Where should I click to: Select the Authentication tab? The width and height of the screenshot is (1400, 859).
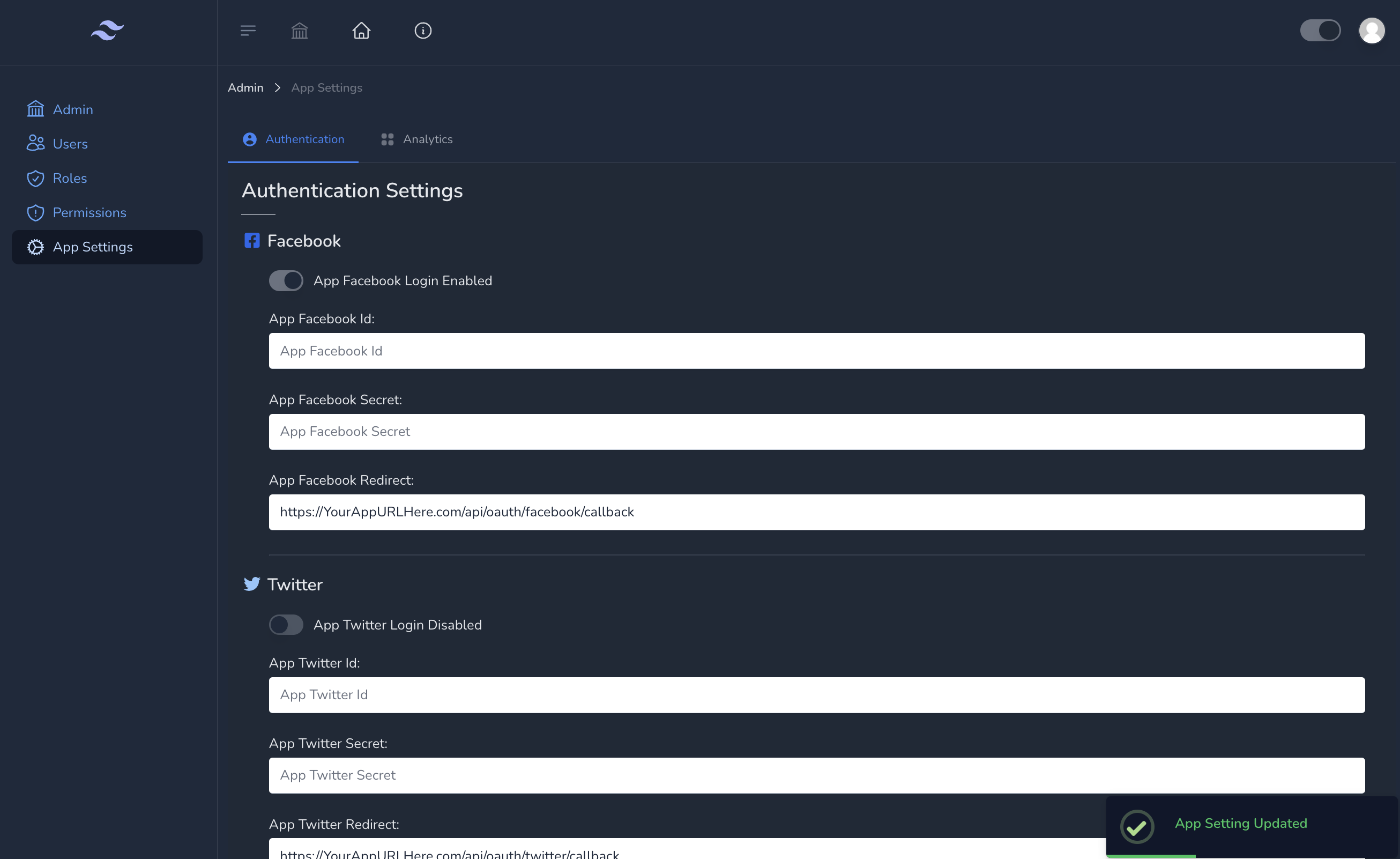tap(293, 139)
